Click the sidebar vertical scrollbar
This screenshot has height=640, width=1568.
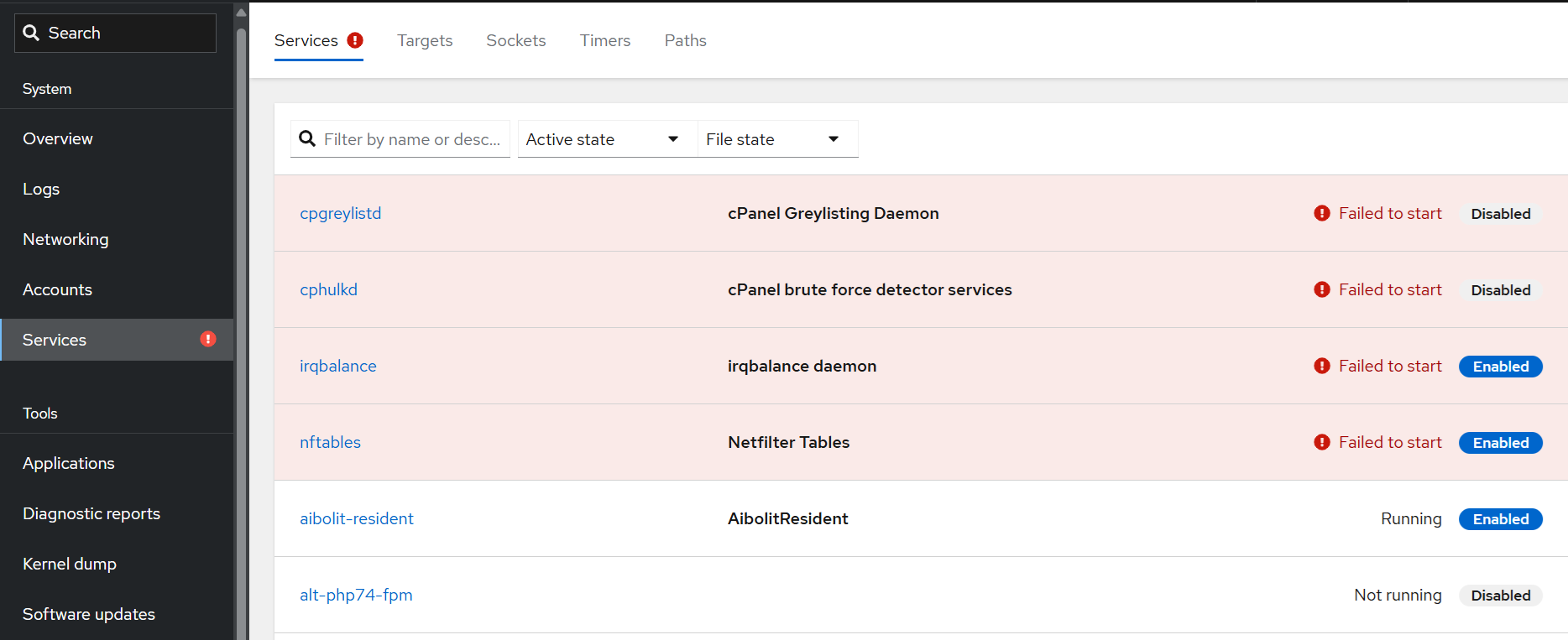tap(242, 336)
